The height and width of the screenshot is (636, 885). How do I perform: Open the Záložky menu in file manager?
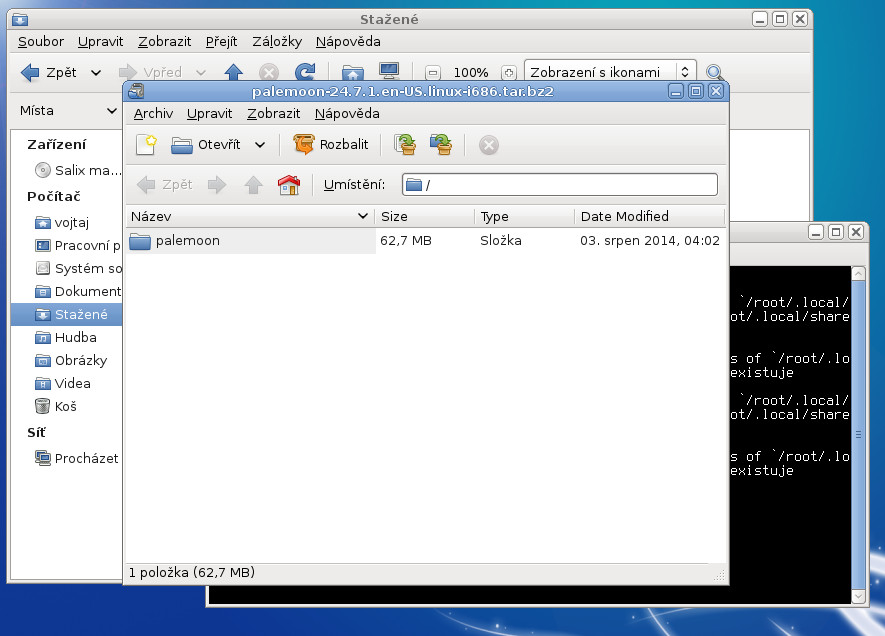277,42
